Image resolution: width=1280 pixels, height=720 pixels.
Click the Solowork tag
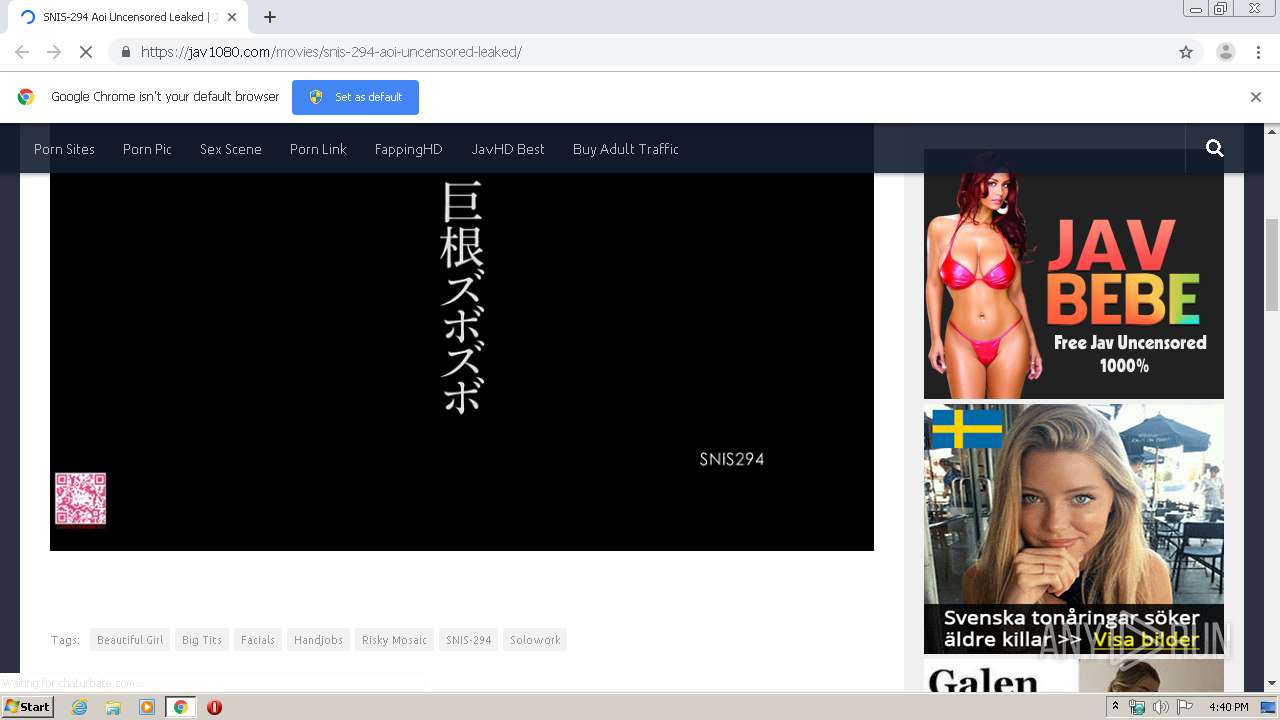[x=535, y=640]
